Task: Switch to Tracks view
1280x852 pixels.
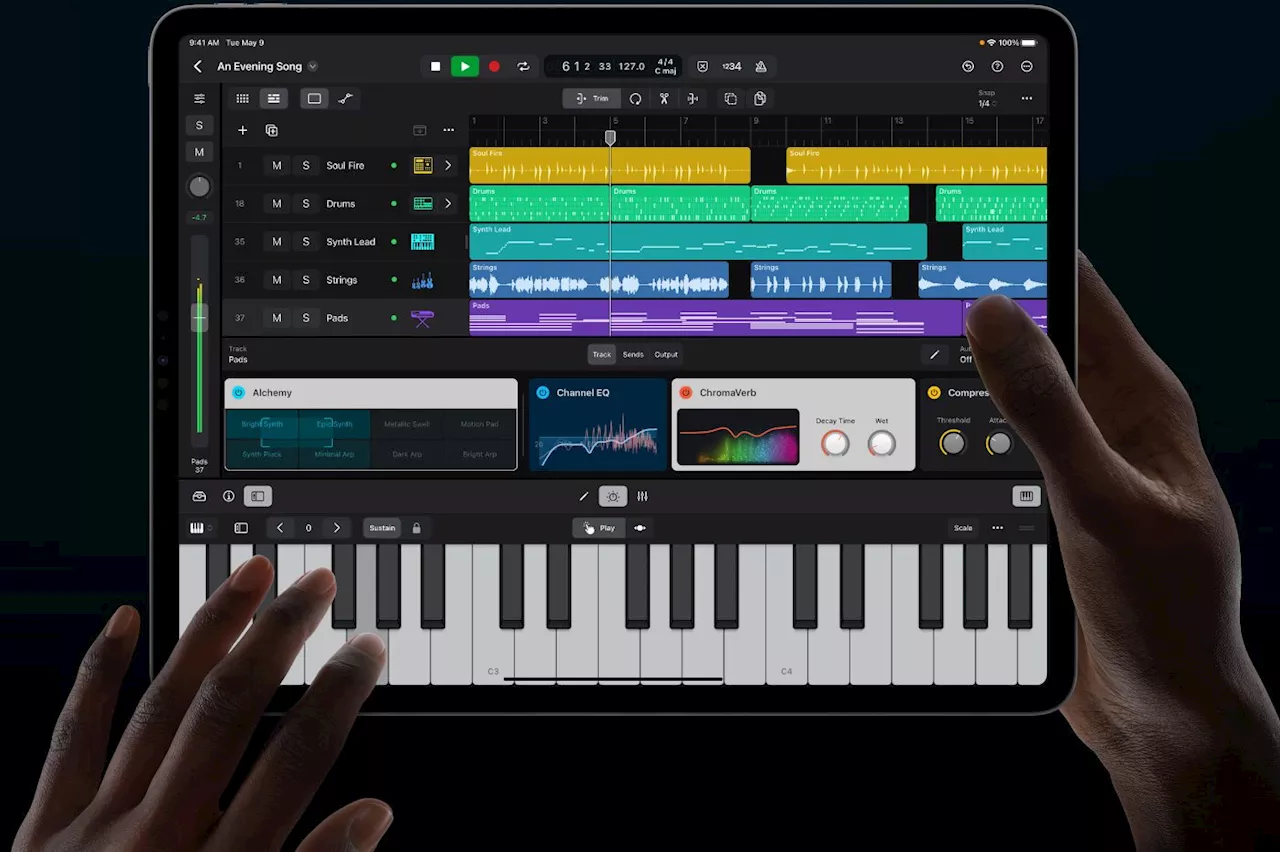Action: point(272,98)
